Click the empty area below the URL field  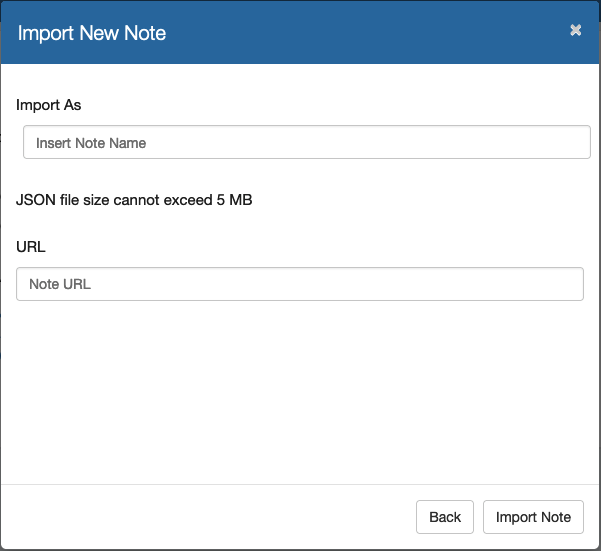tap(300, 390)
